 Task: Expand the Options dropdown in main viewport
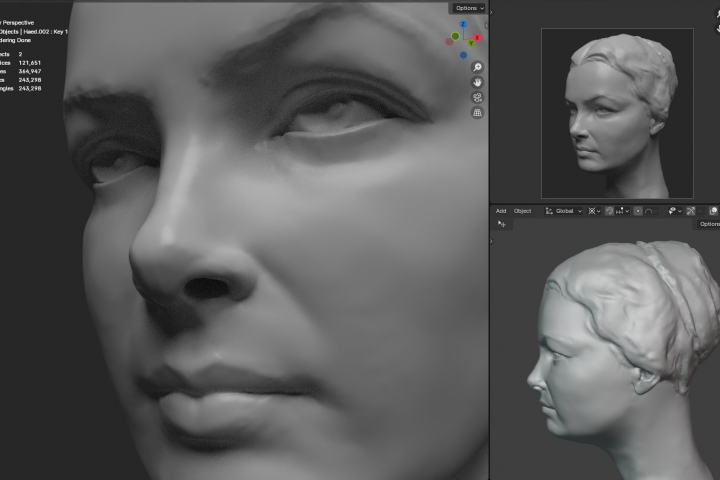pos(469,8)
